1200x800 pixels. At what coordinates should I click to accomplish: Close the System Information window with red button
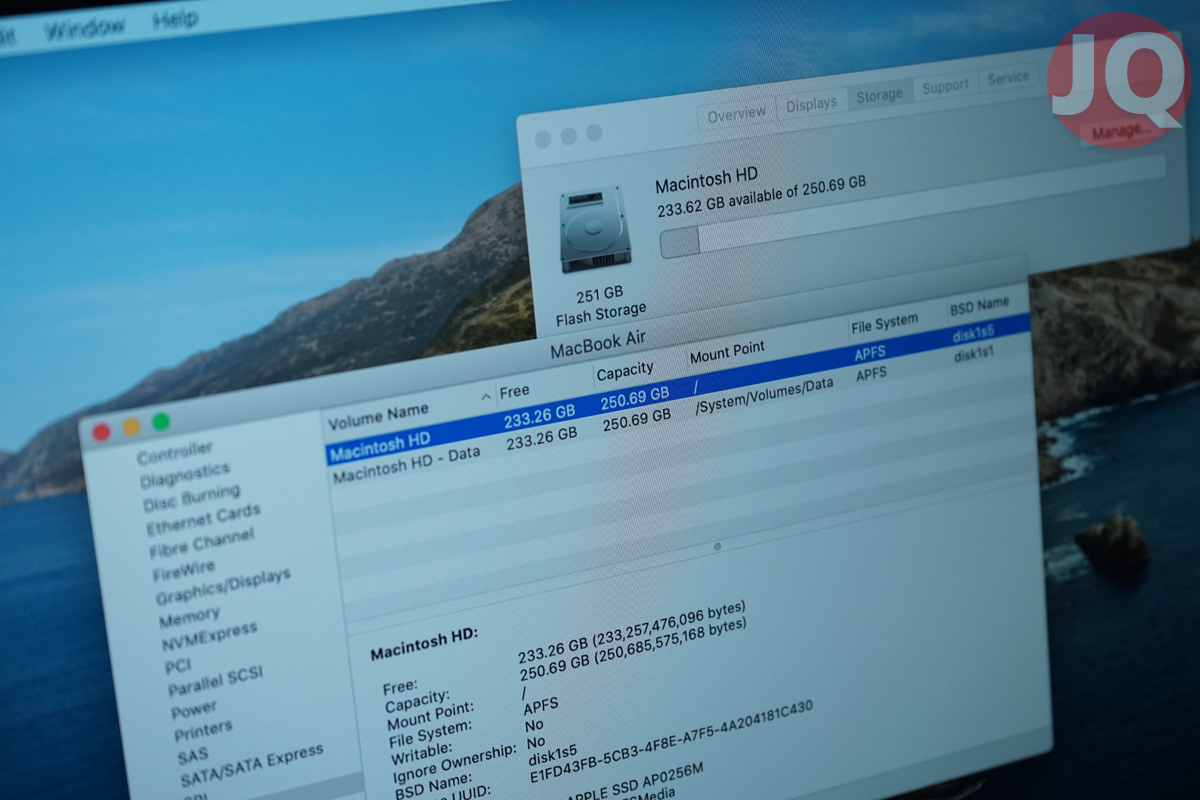(102, 431)
